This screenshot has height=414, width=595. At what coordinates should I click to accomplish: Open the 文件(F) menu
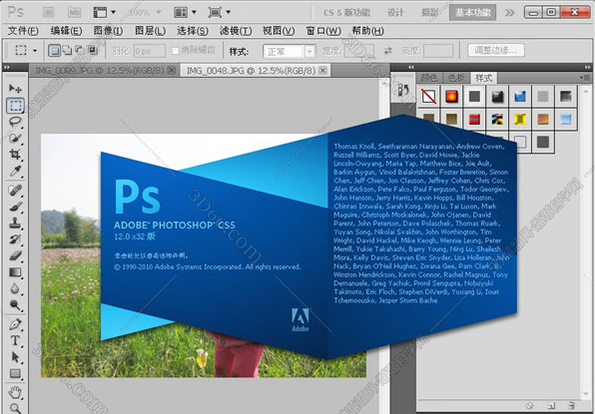(23, 31)
